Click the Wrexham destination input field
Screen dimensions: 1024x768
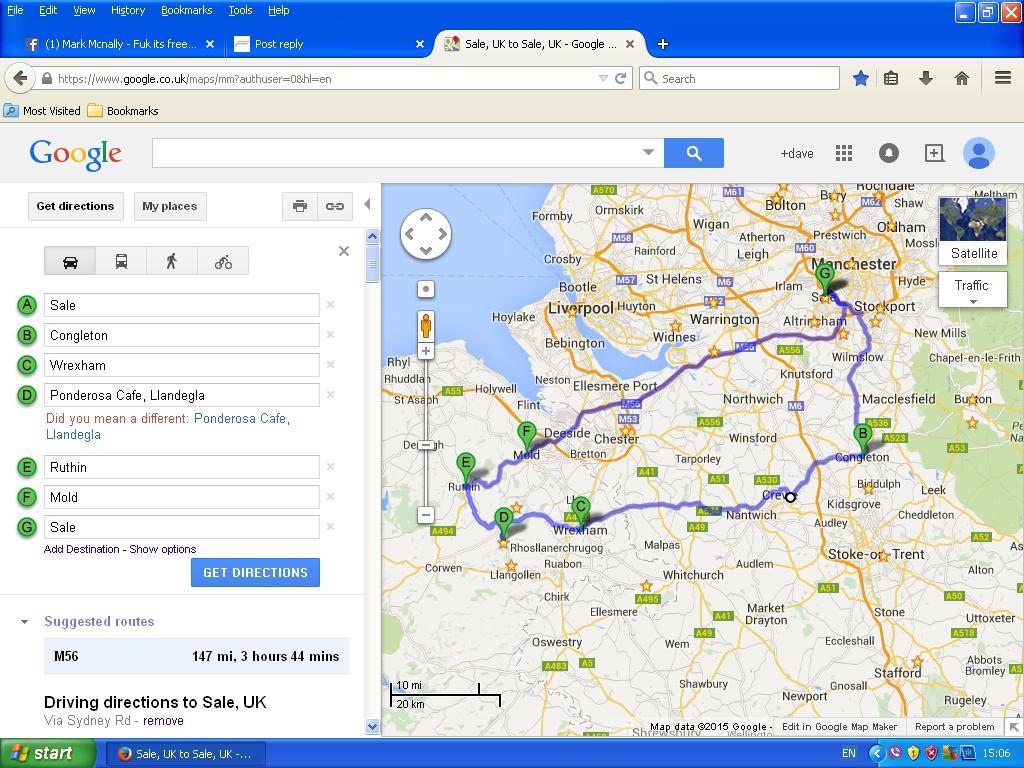[182, 365]
